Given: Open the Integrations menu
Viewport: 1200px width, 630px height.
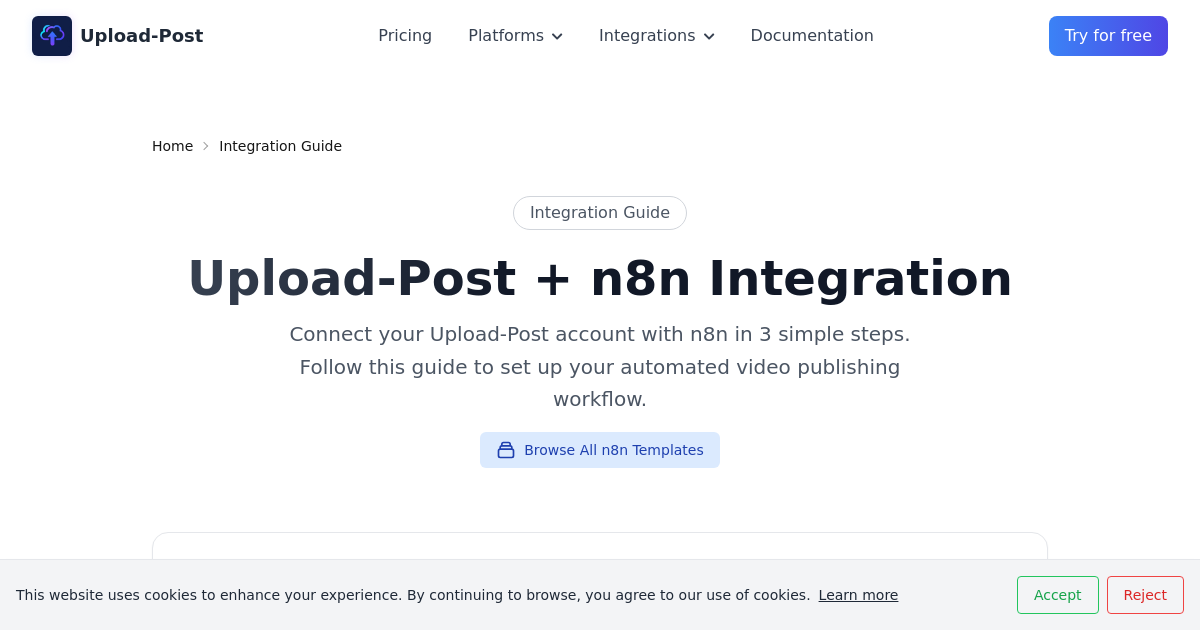Looking at the screenshot, I should 656,36.
